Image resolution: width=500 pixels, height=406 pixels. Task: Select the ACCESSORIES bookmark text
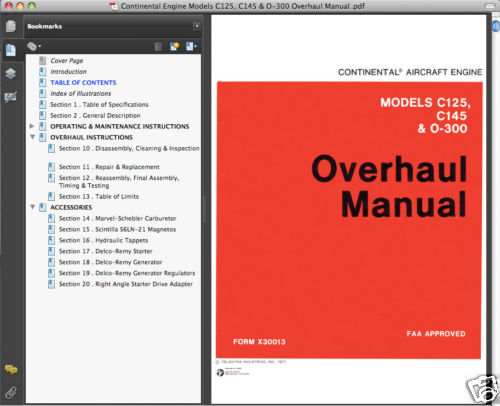click(71, 207)
